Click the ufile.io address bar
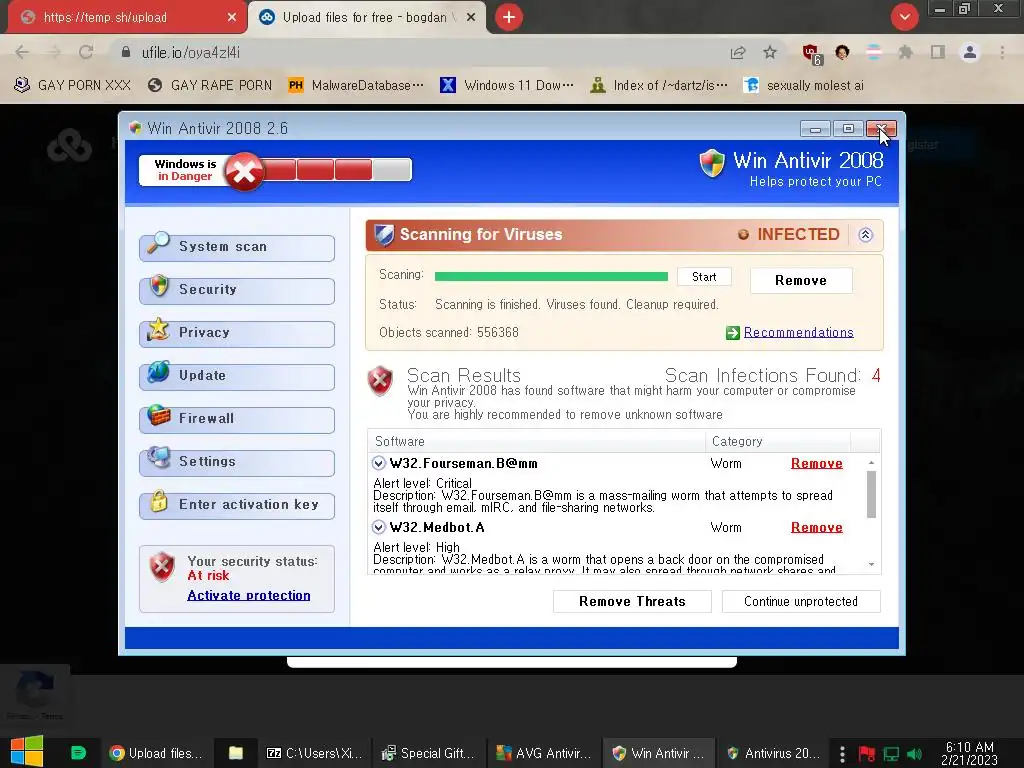Screen dimensions: 1024x768 click(418, 52)
